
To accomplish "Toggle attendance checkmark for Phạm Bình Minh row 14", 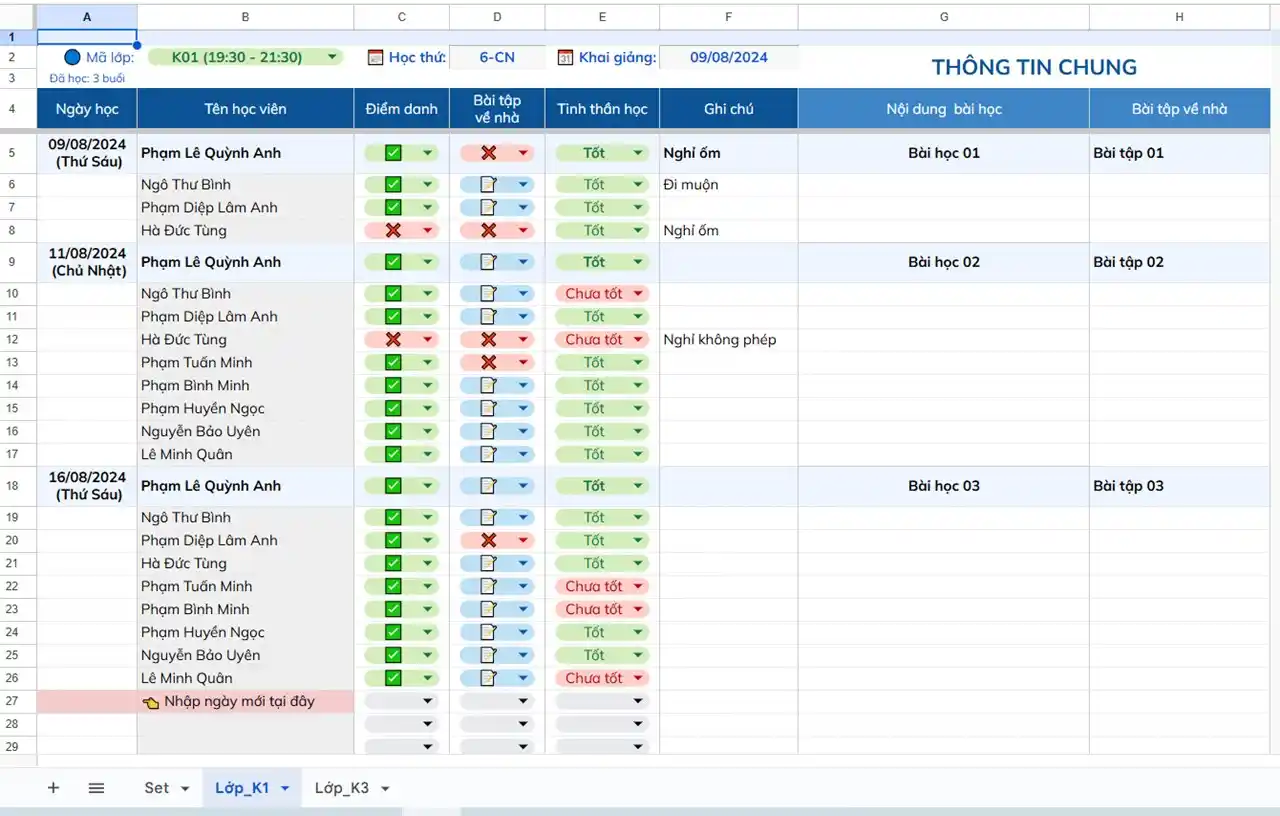I will click(x=393, y=385).
